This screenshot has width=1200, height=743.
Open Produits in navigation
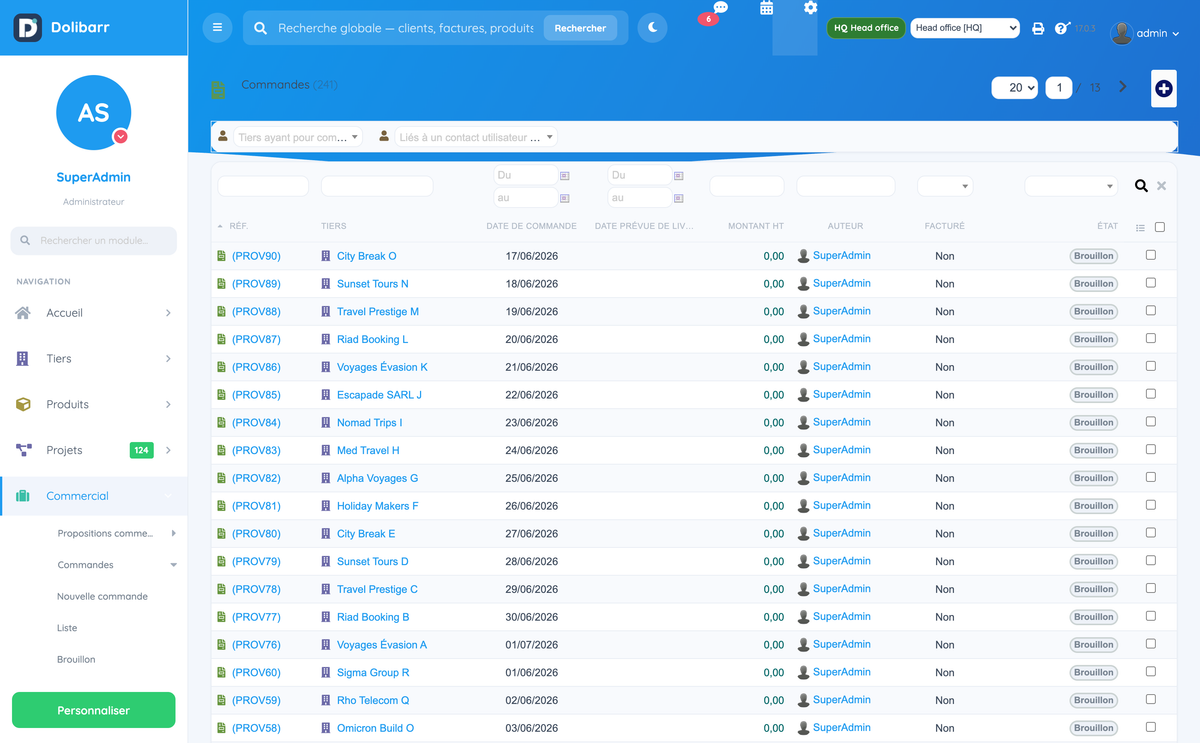tap(93, 405)
